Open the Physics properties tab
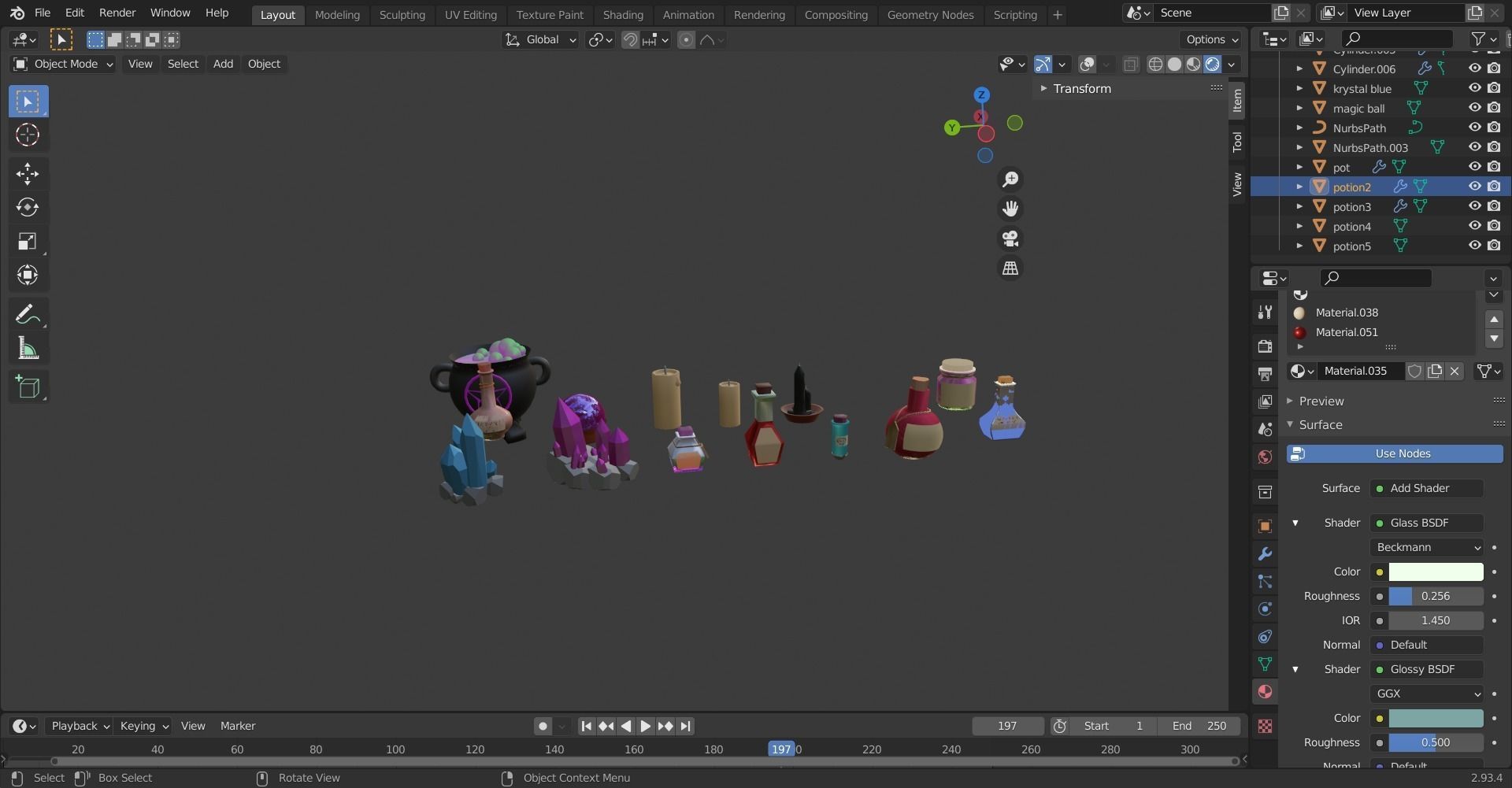Image resolution: width=1512 pixels, height=788 pixels. (x=1265, y=609)
